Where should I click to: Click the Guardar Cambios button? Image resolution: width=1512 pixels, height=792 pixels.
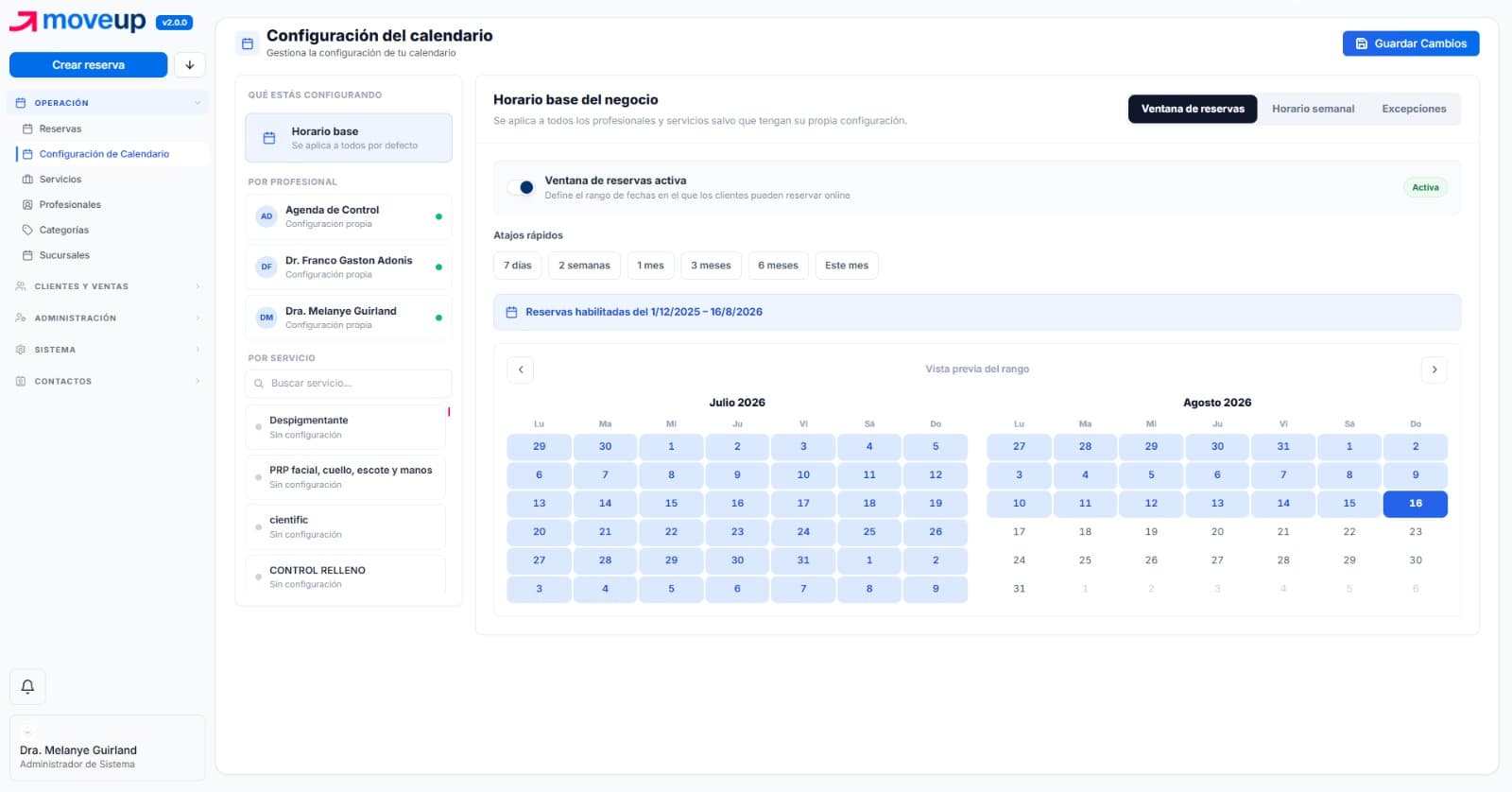(1411, 43)
